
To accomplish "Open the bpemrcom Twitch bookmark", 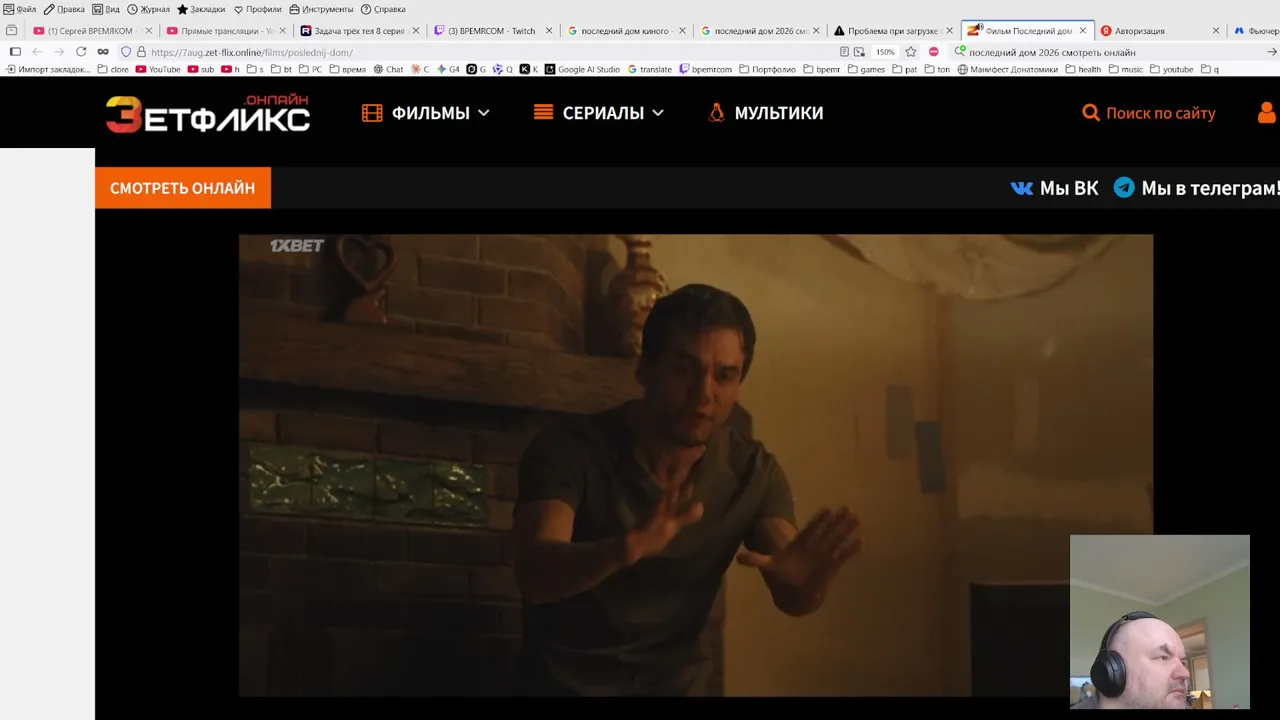I will click(x=706, y=69).
